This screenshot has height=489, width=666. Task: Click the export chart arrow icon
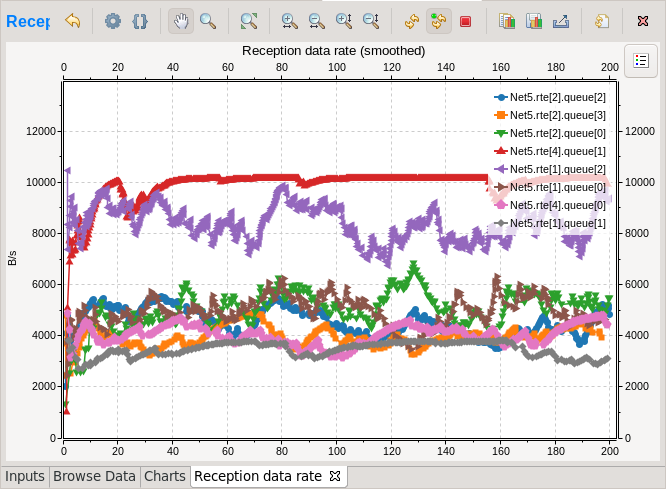pos(561,21)
